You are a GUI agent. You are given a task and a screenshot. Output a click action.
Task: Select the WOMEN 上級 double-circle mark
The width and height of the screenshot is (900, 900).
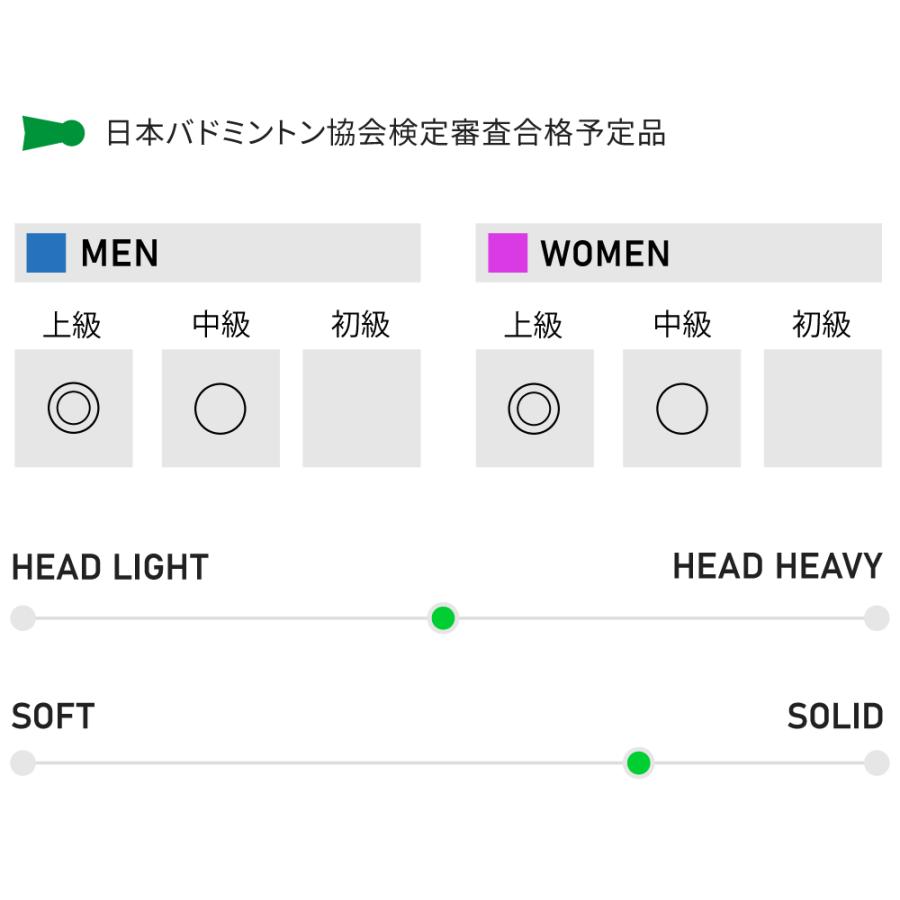[534, 408]
